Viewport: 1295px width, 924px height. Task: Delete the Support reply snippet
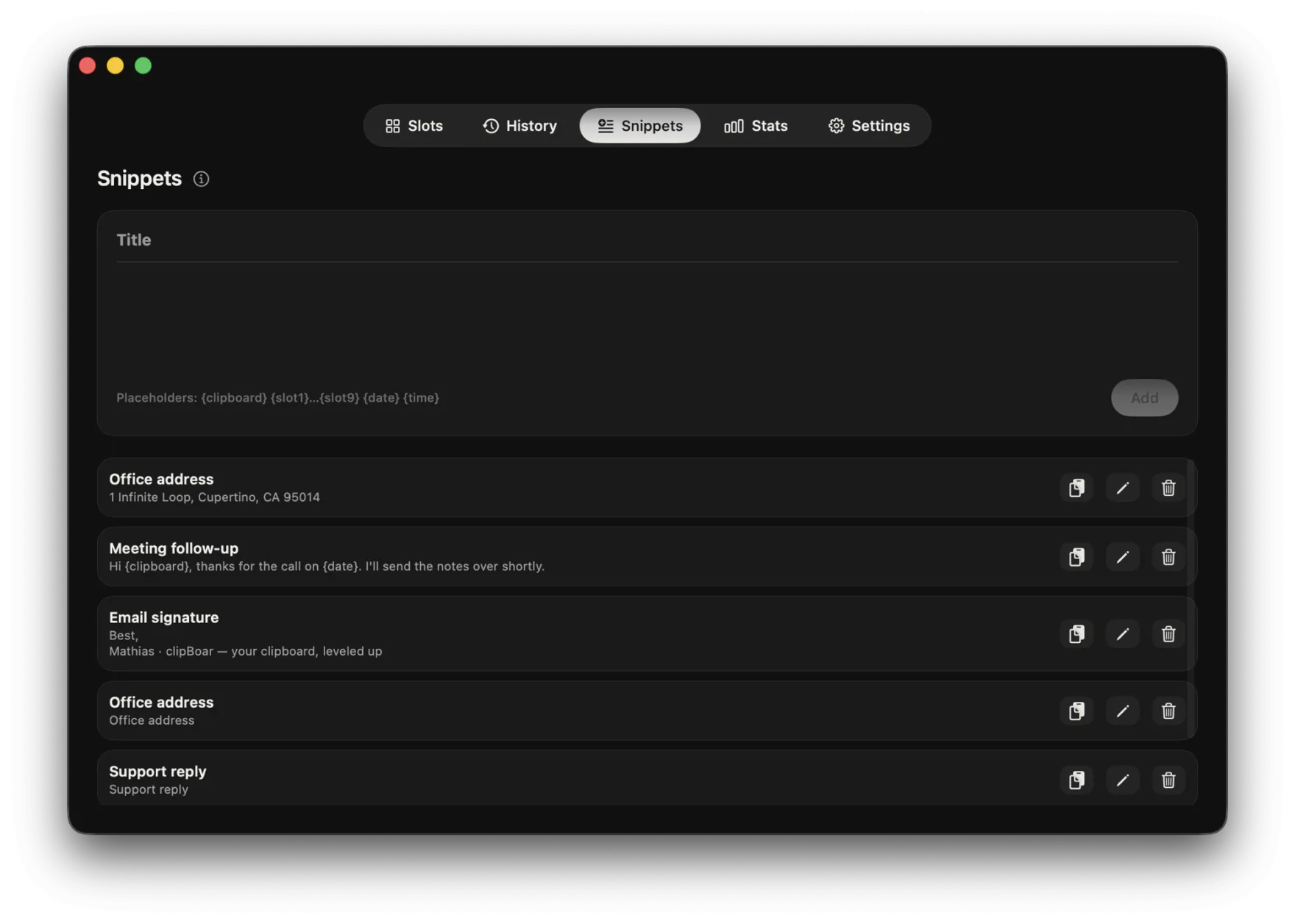tap(1168, 781)
